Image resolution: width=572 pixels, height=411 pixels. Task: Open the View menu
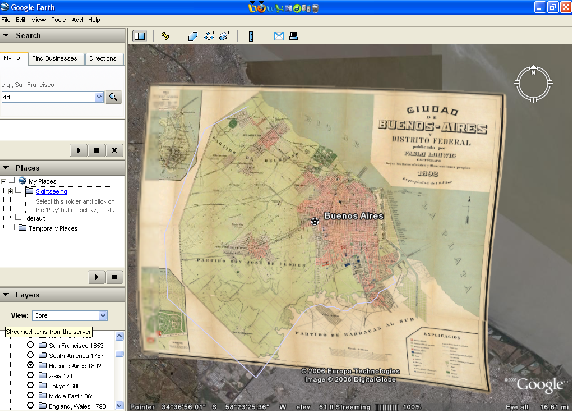coord(39,20)
